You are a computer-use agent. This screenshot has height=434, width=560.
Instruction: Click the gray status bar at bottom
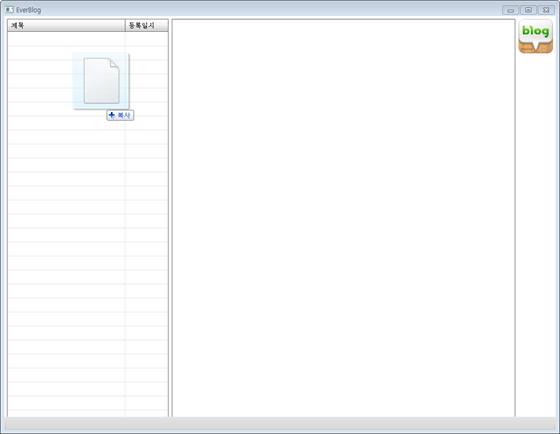280,423
